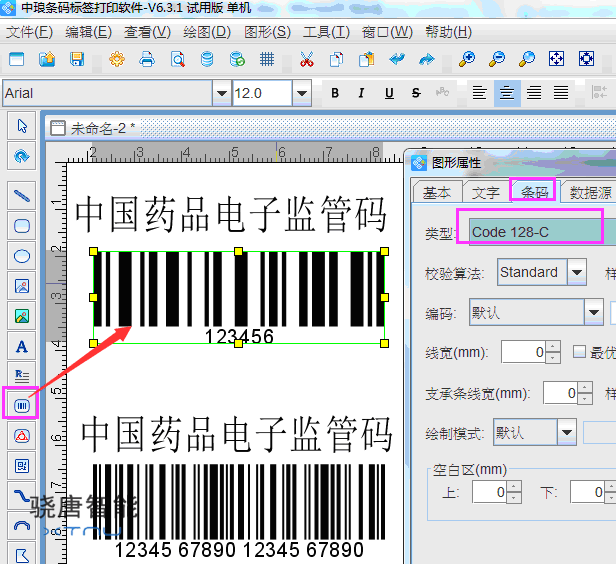Select the ellipse drawing tool

pyautogui.click(x=22, y=256)
